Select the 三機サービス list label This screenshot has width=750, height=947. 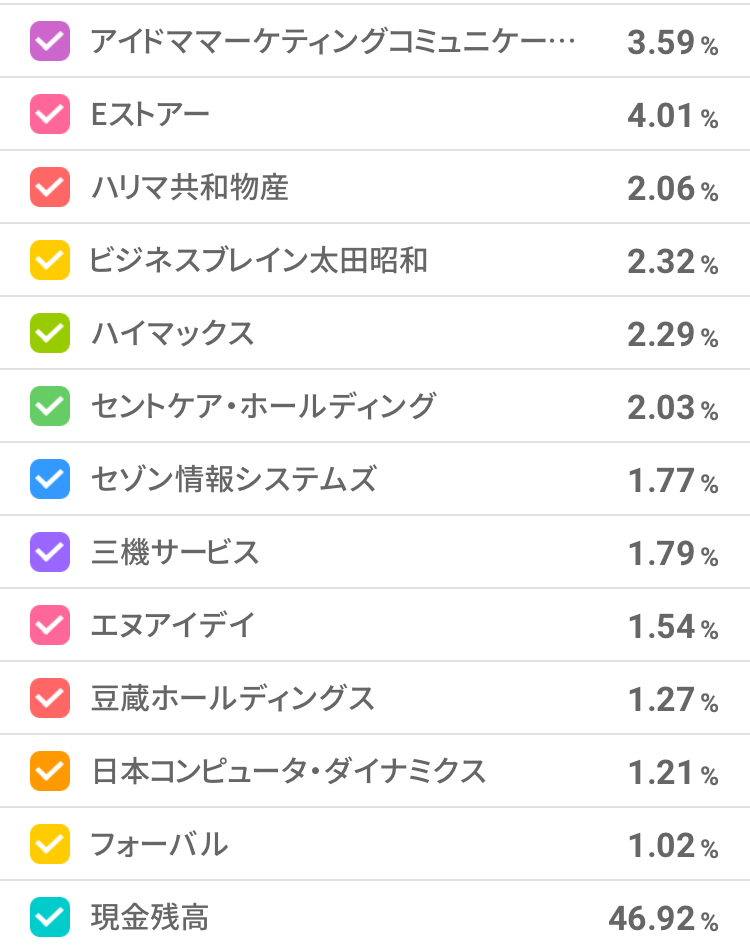tap(175, 552)
